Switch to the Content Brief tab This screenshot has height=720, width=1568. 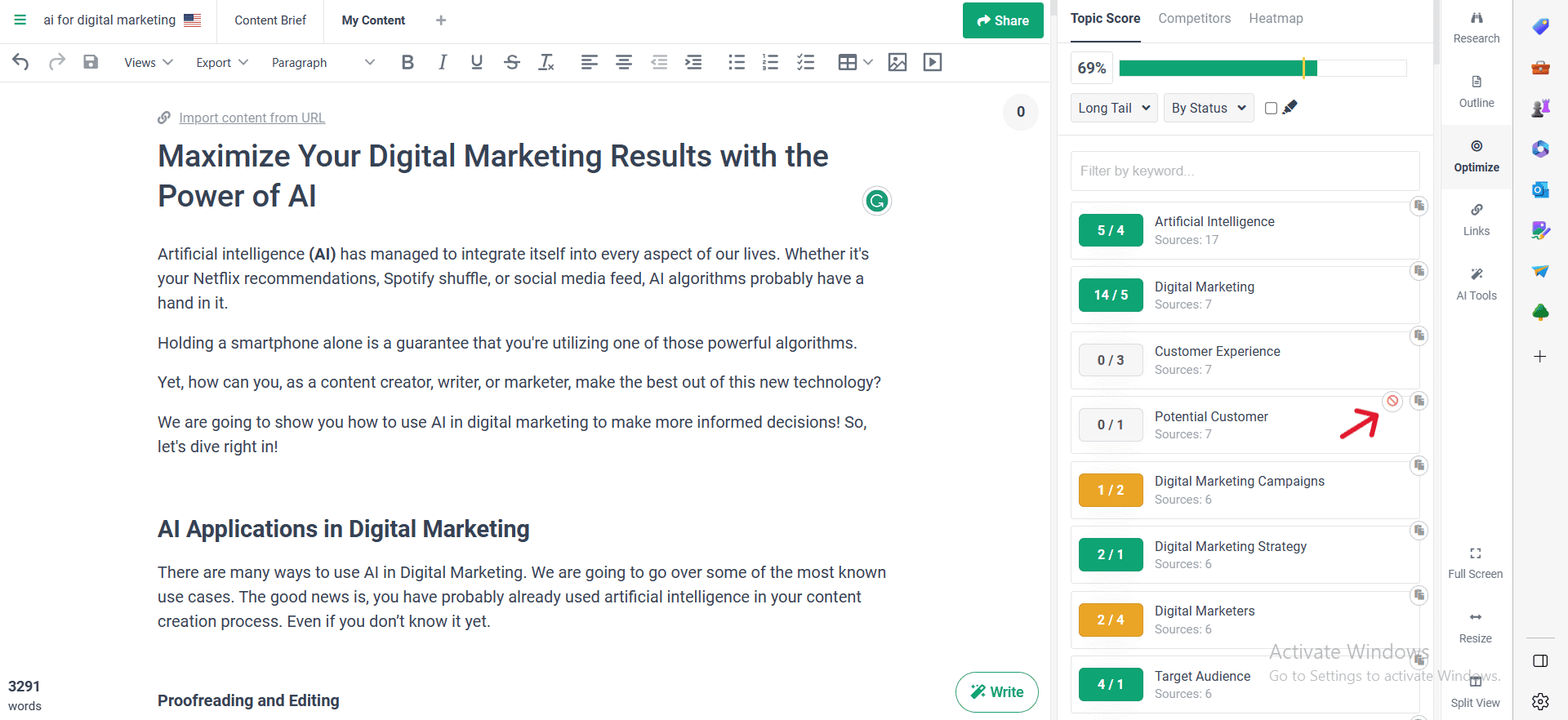pos(270,20)
